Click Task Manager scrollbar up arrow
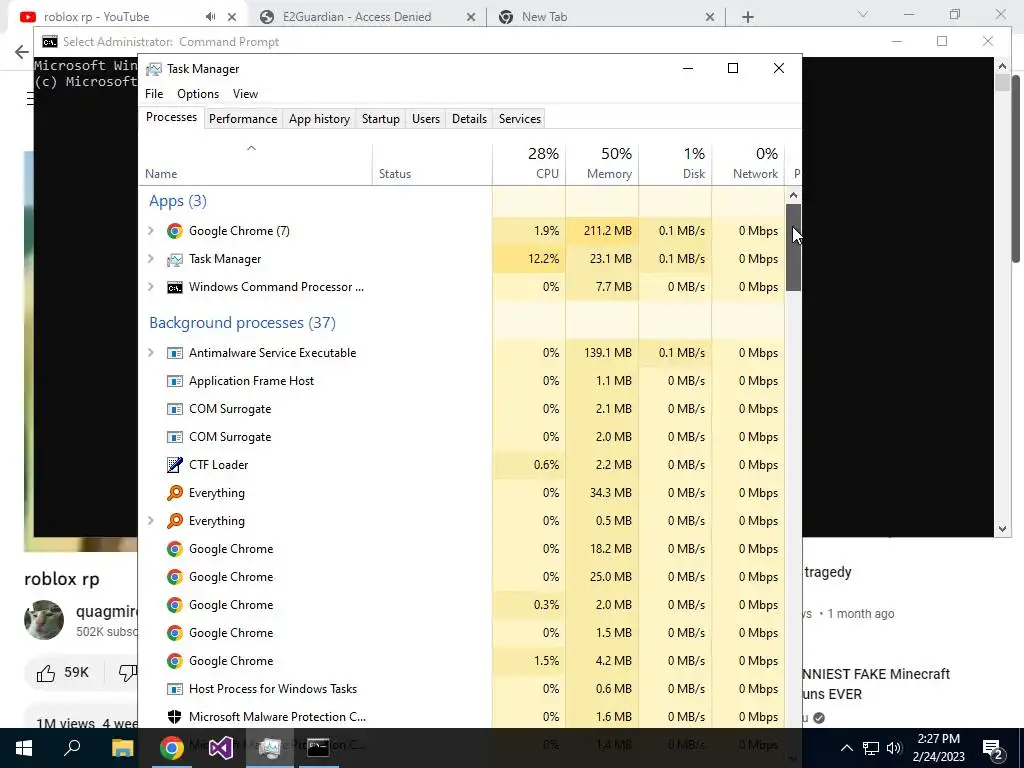This screenshot has width=1024, height=768. (x=793, y=195)
